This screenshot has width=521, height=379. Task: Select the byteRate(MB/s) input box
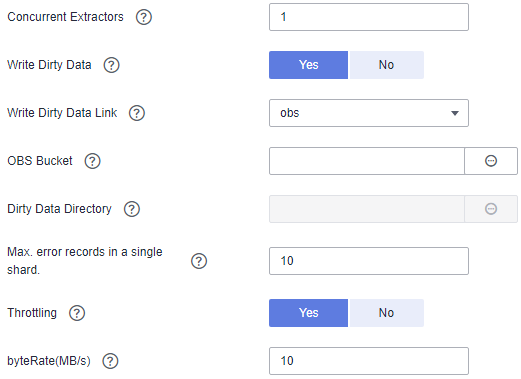(369, 361)
